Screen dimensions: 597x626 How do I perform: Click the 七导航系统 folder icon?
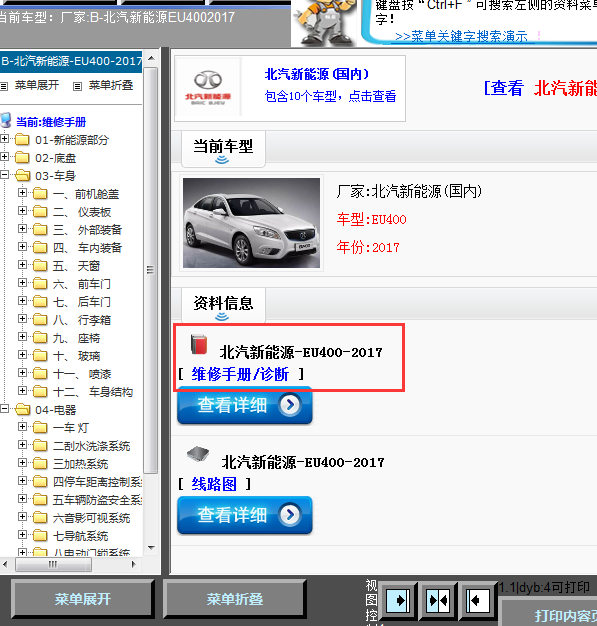[40, 536]
